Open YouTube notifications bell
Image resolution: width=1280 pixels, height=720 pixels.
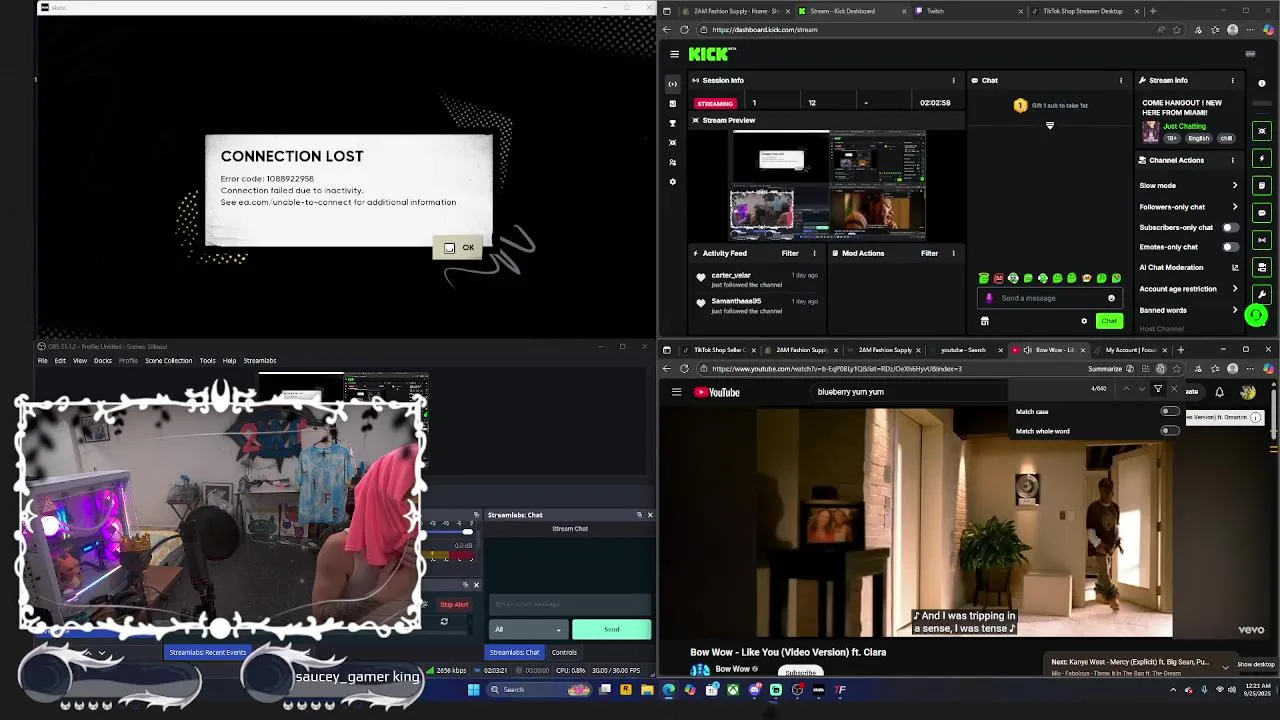pos(1219,392)
